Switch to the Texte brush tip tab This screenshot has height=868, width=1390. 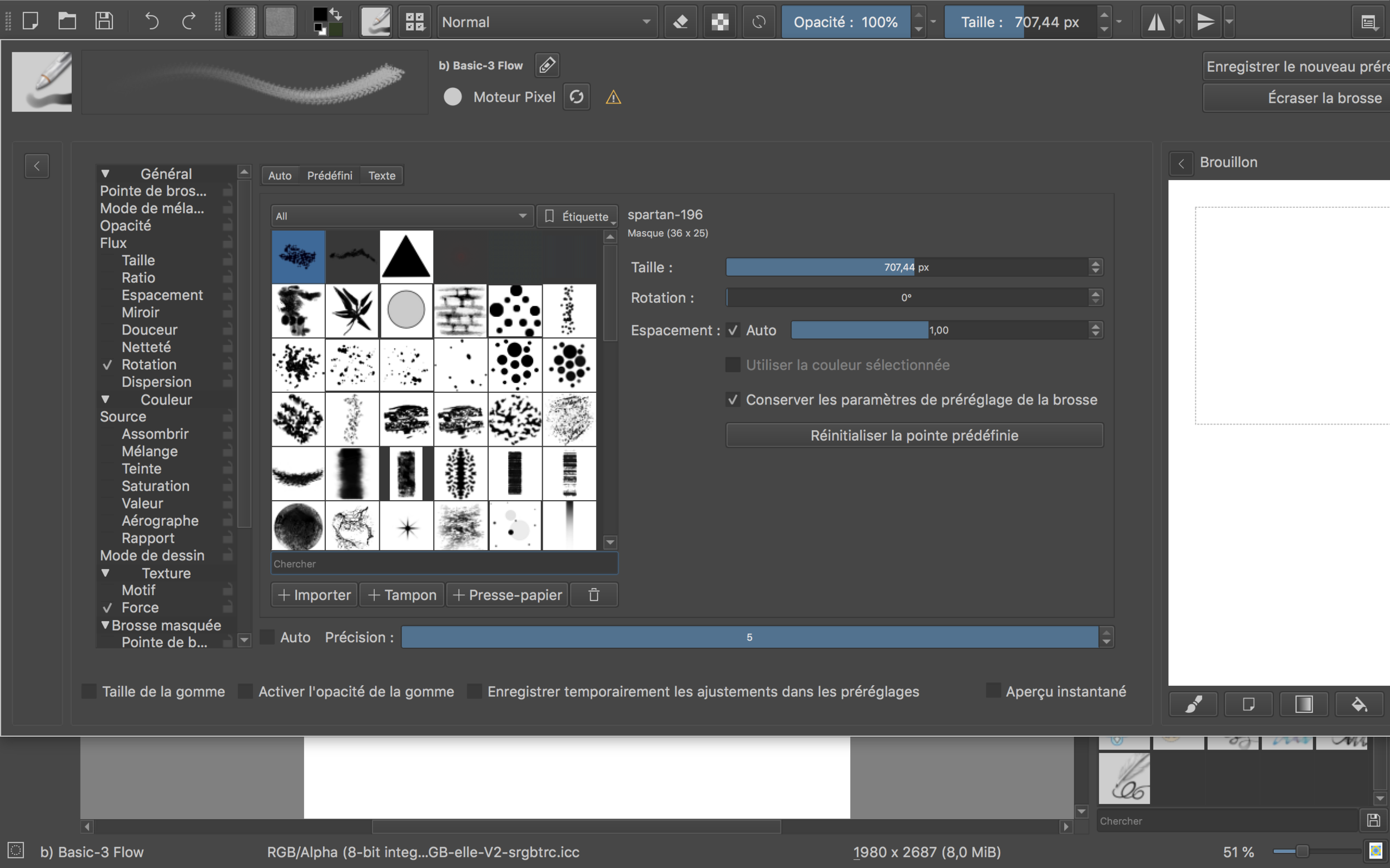tap(381, 176)
